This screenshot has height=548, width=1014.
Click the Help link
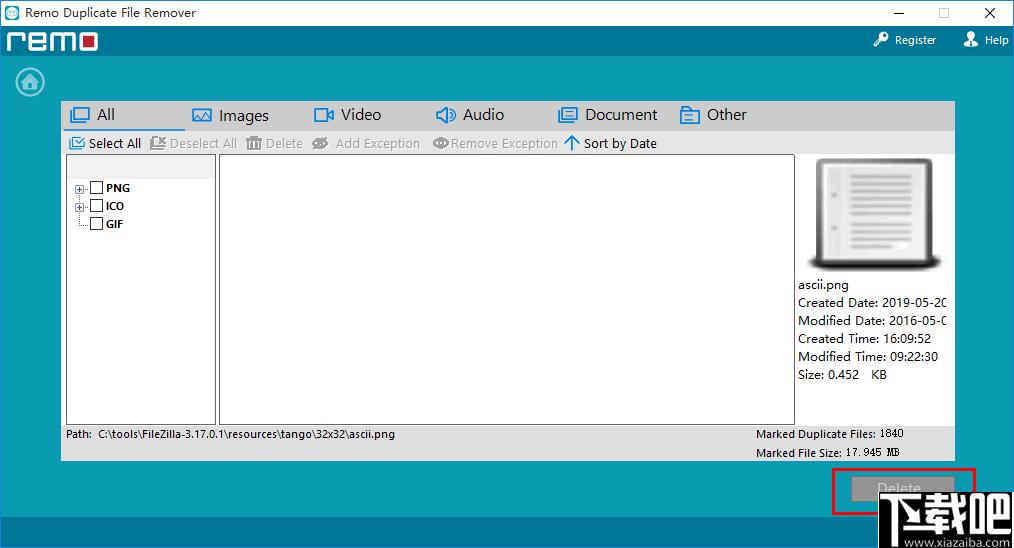tap(996, 40)
